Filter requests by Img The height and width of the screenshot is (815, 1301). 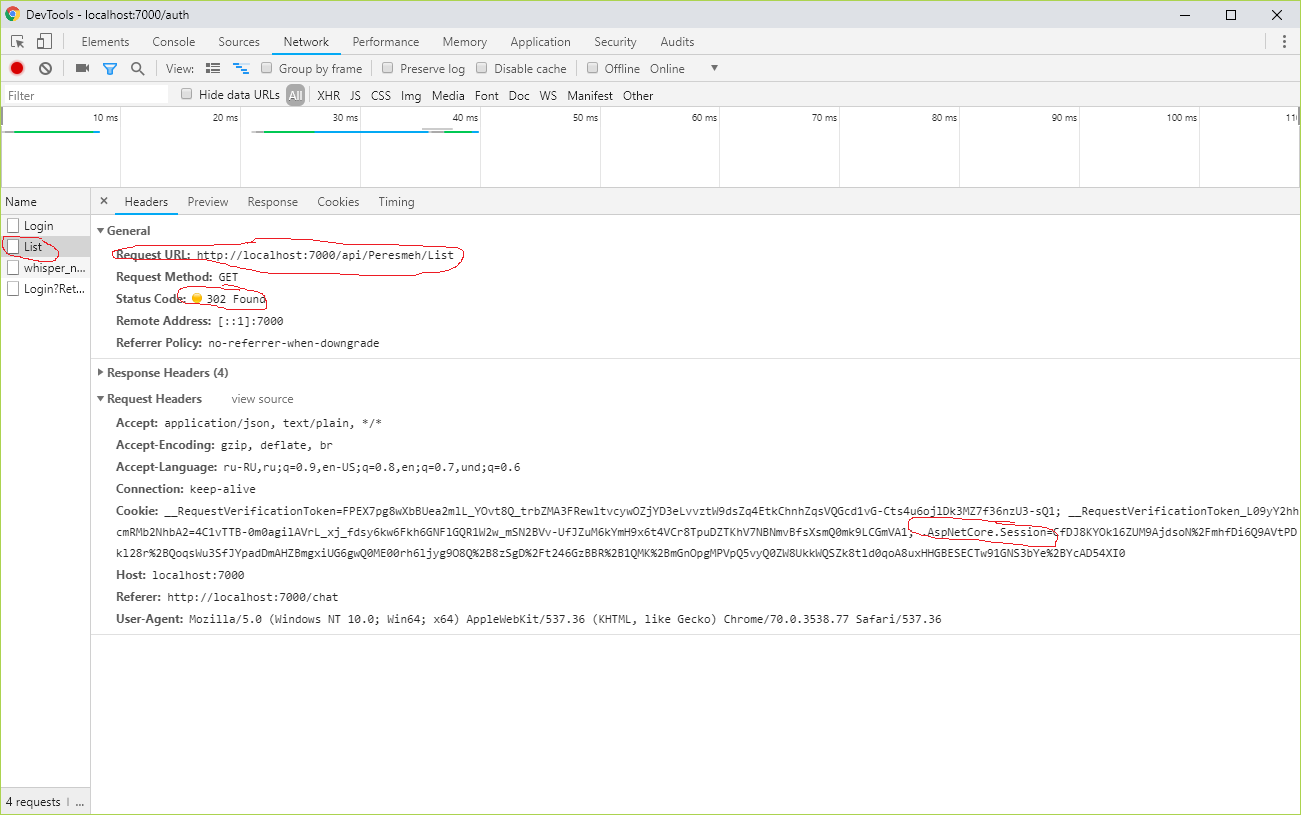click(411, 96)
